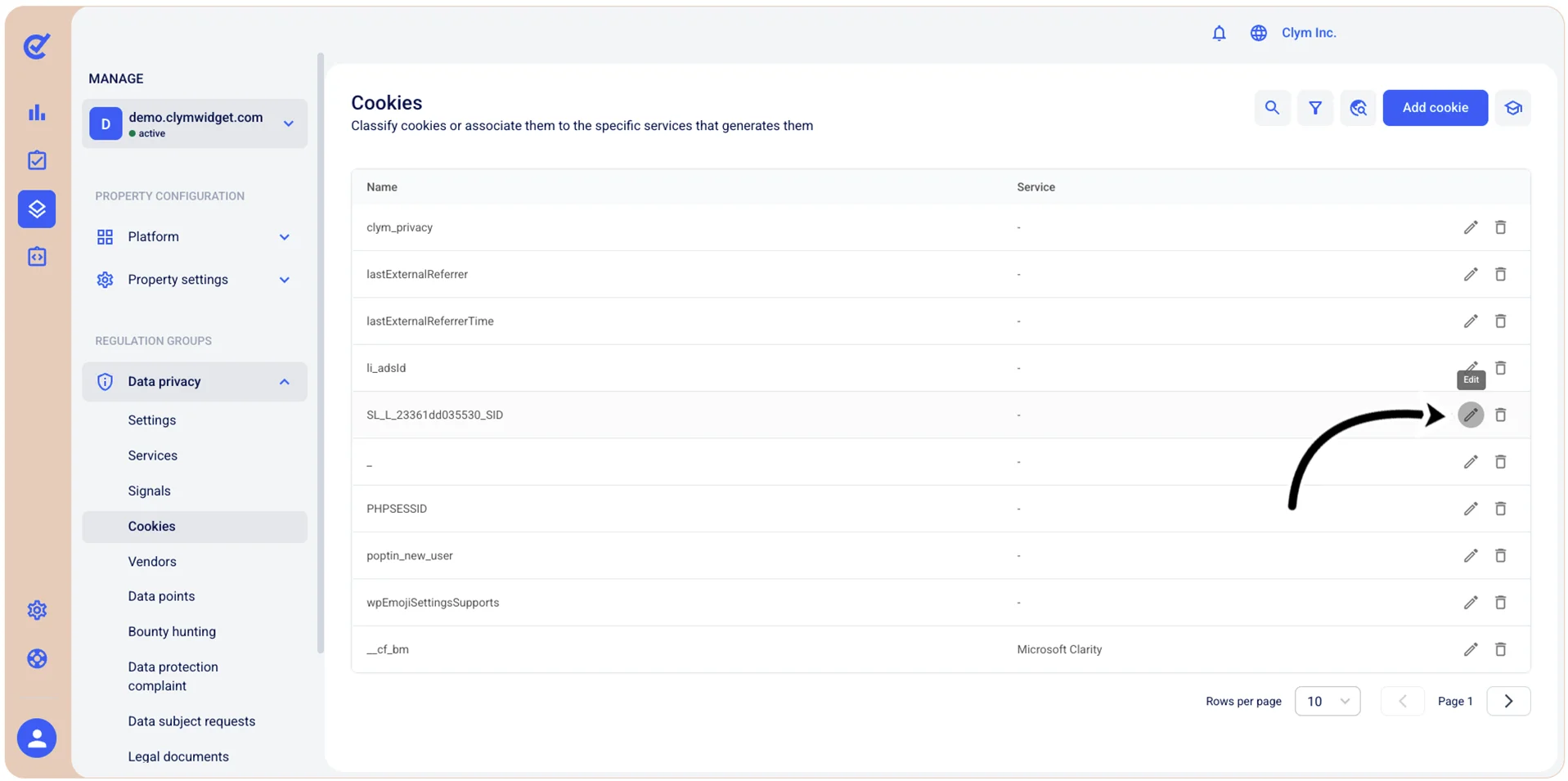Edit the clym_privacy cookie
Image resolution: width=1568 pixels, height=781 pixels.
coord(1471,227)
